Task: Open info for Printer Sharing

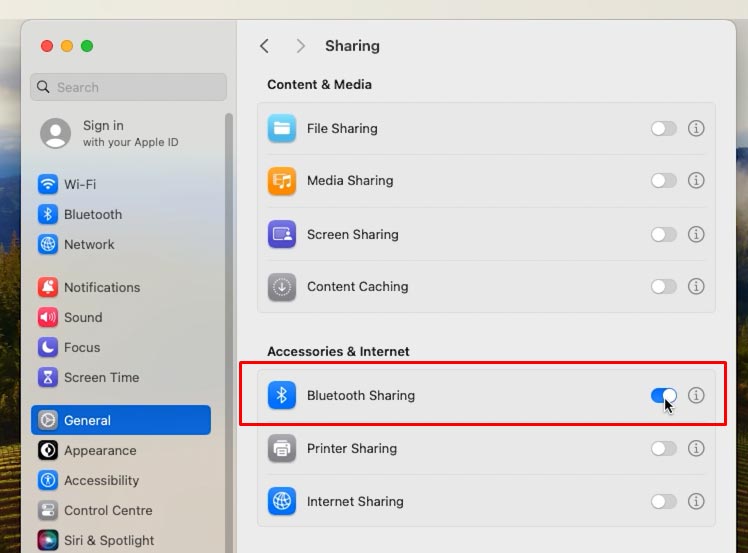Action: click(x=696, y=449)
